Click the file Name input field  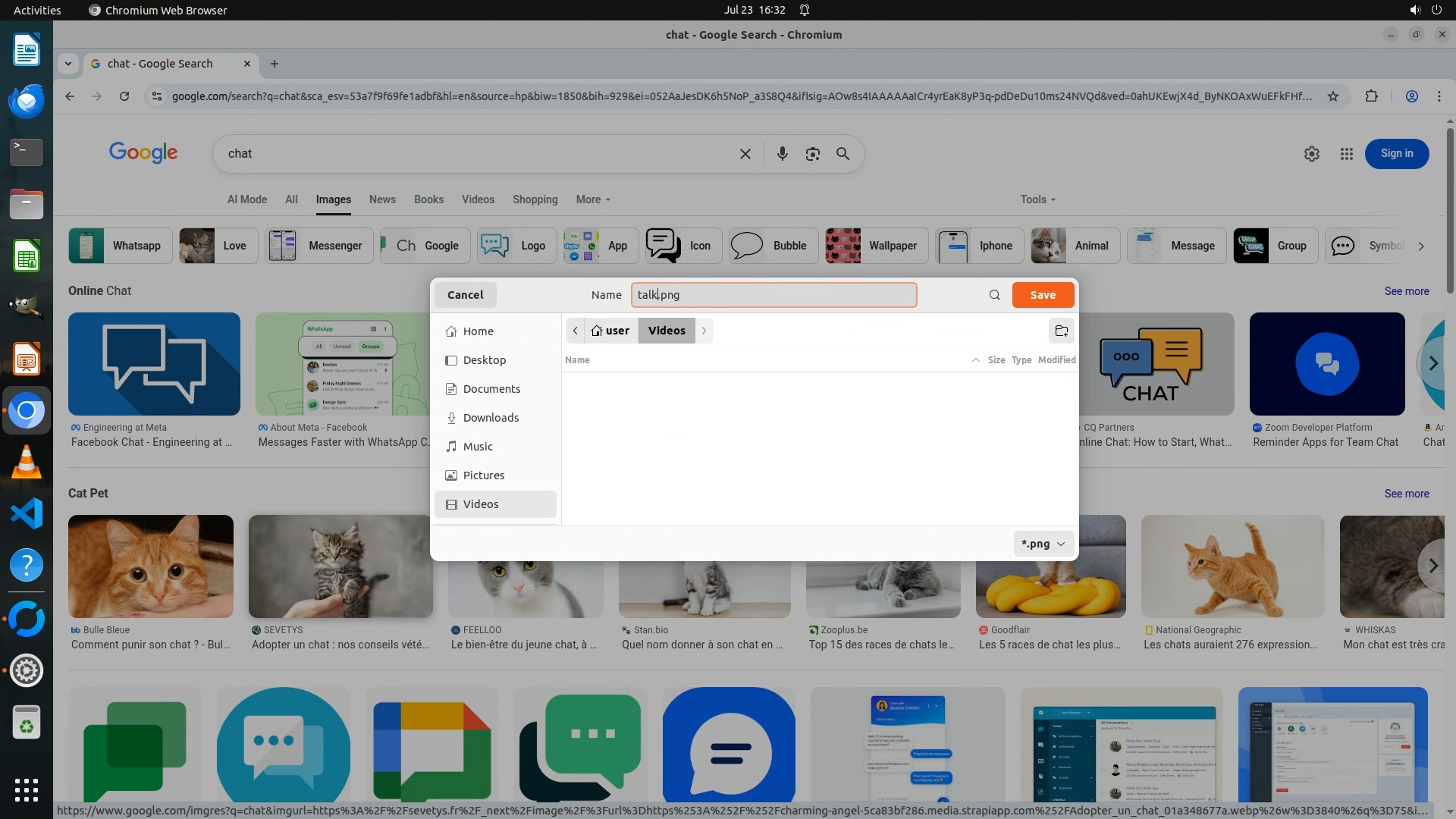tap(773, 295)
